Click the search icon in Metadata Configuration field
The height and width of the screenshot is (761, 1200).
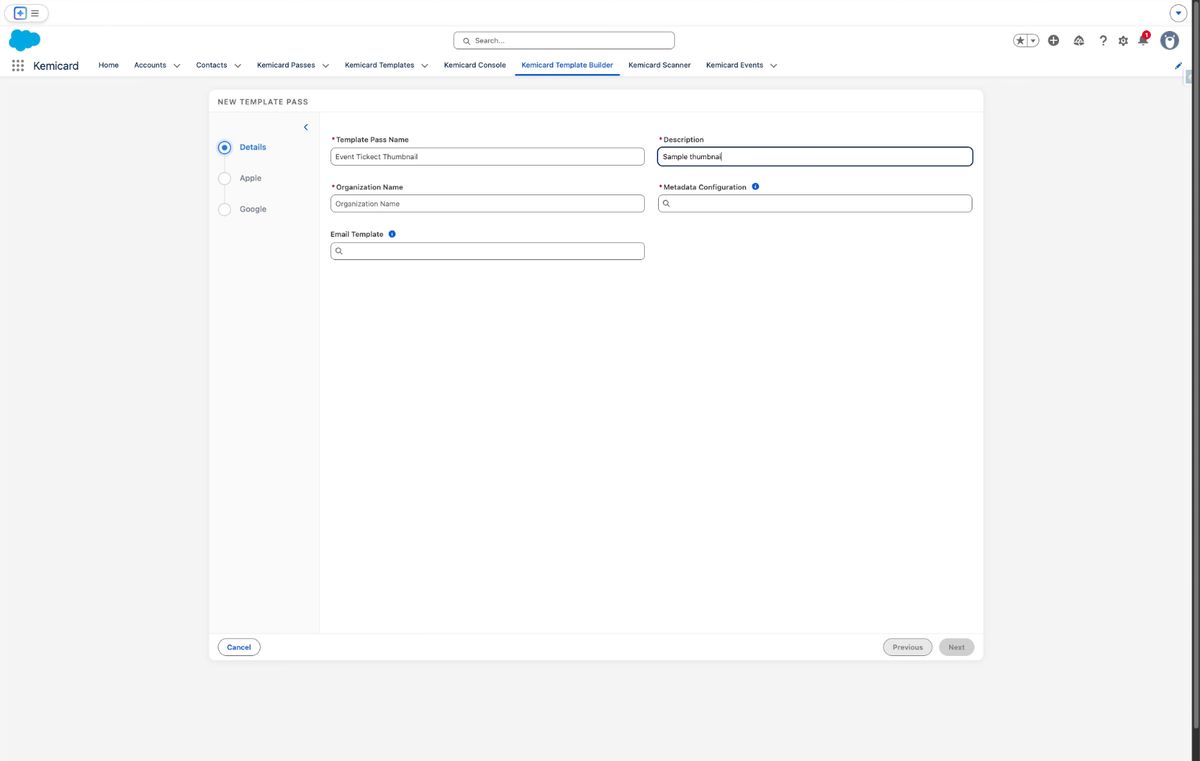tap(667, 204)
